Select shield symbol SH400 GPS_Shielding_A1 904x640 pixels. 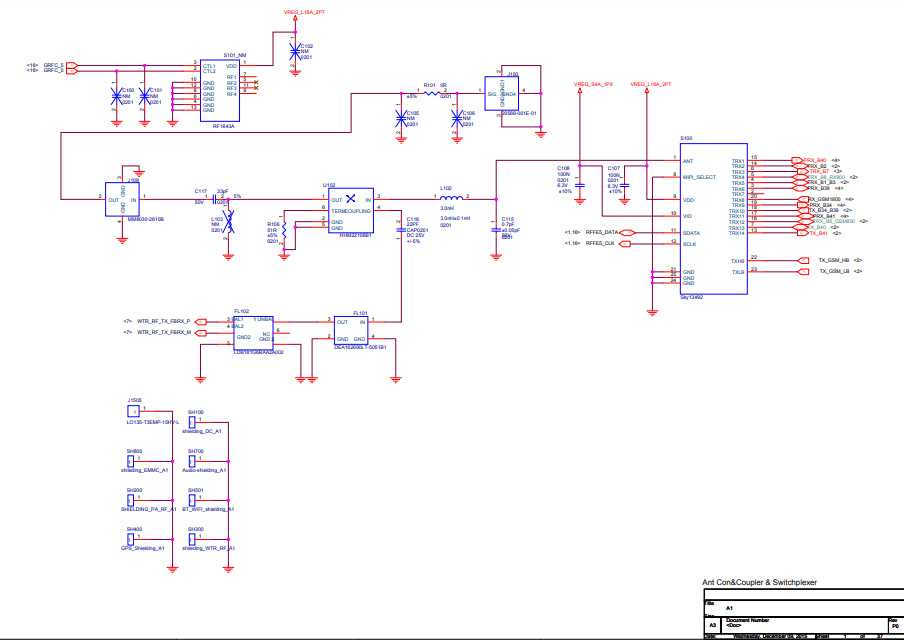pyautogui.click(x=130, y=539)
